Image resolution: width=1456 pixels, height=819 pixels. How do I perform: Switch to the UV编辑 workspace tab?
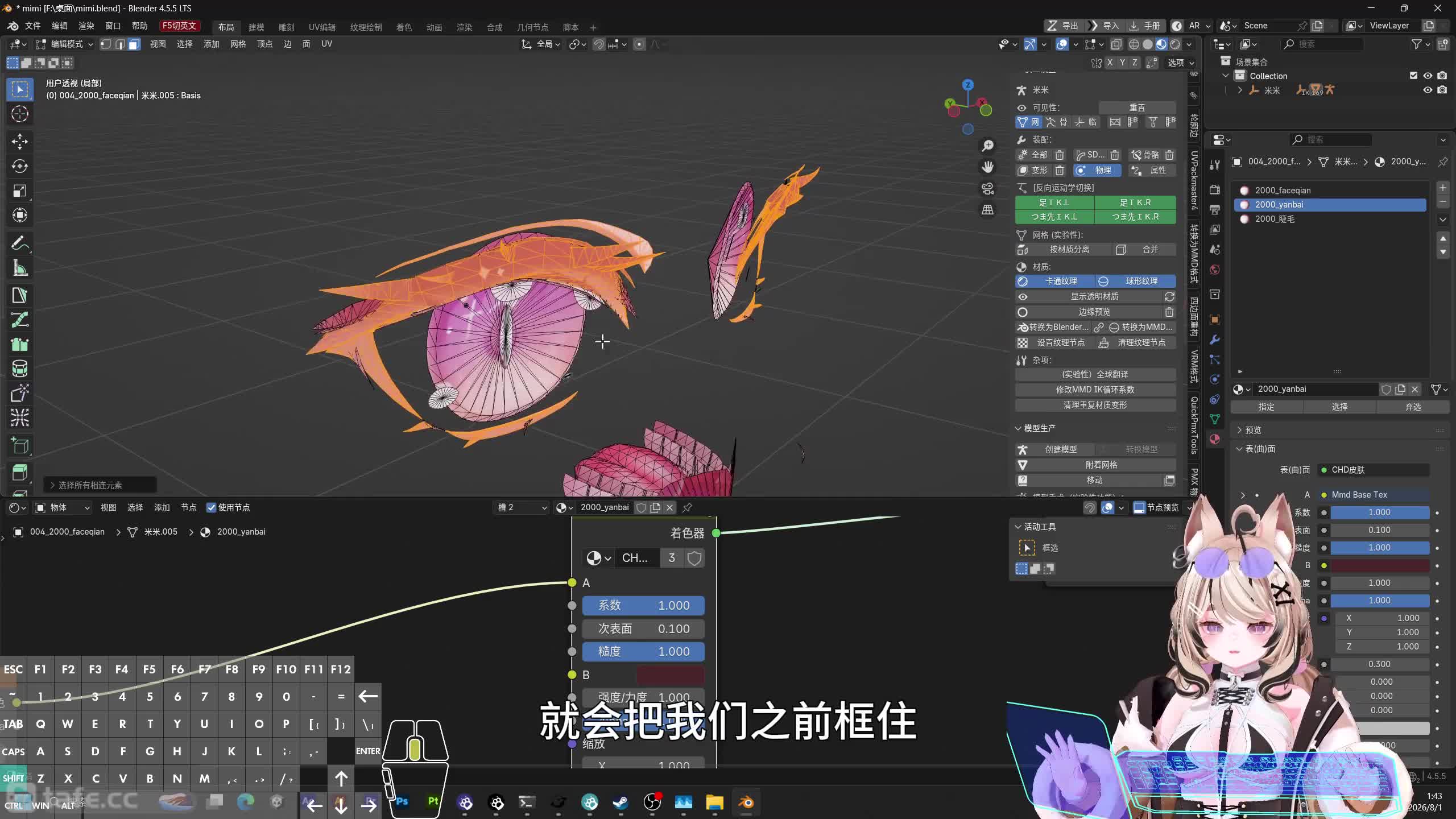click(322, 27)
